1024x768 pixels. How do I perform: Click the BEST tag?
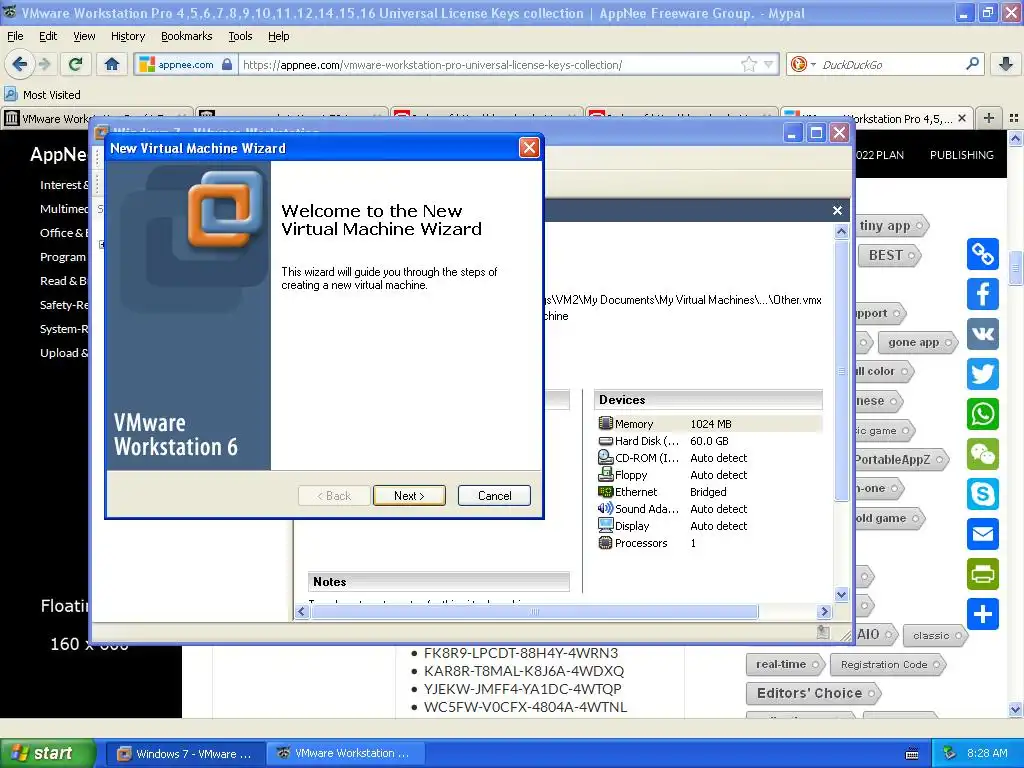tap(889, 255)
